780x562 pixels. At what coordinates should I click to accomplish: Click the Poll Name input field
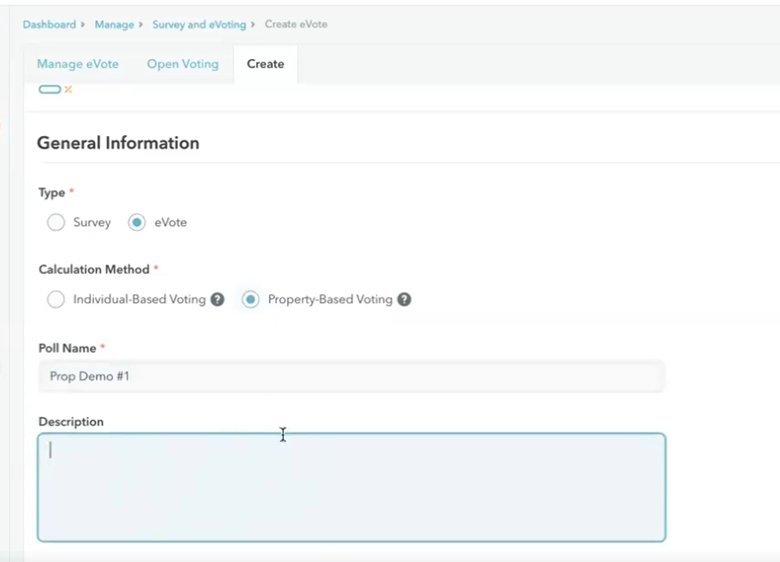(x=351, y=376)
